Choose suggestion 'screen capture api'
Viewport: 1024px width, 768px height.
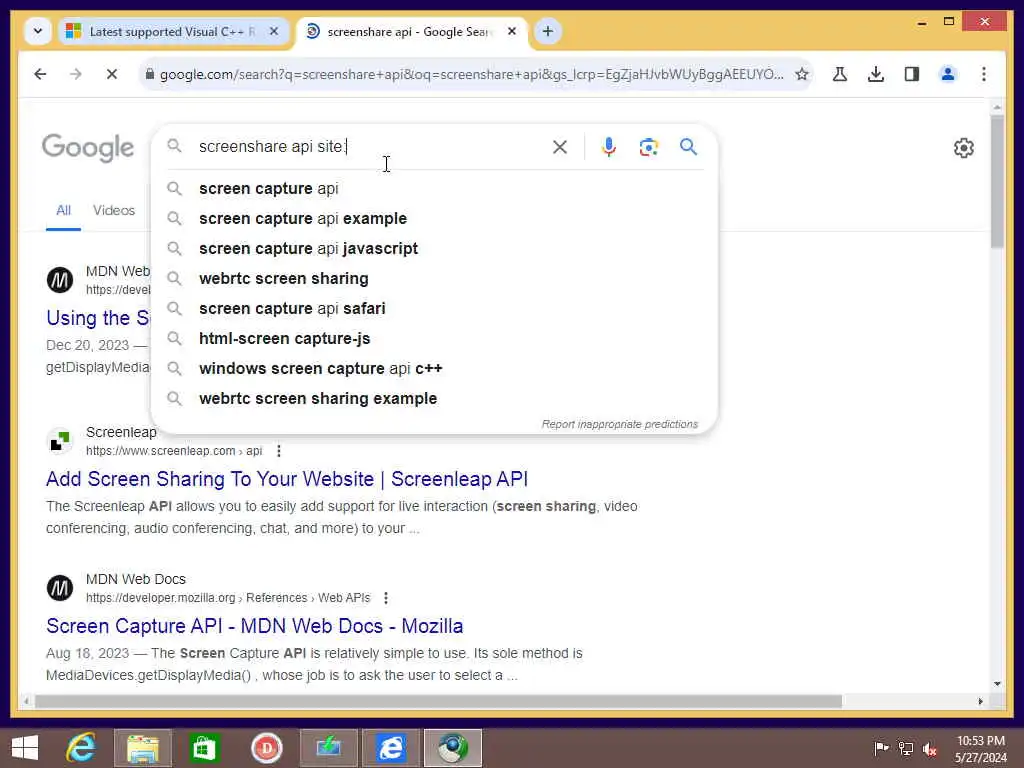pos(434,189)
